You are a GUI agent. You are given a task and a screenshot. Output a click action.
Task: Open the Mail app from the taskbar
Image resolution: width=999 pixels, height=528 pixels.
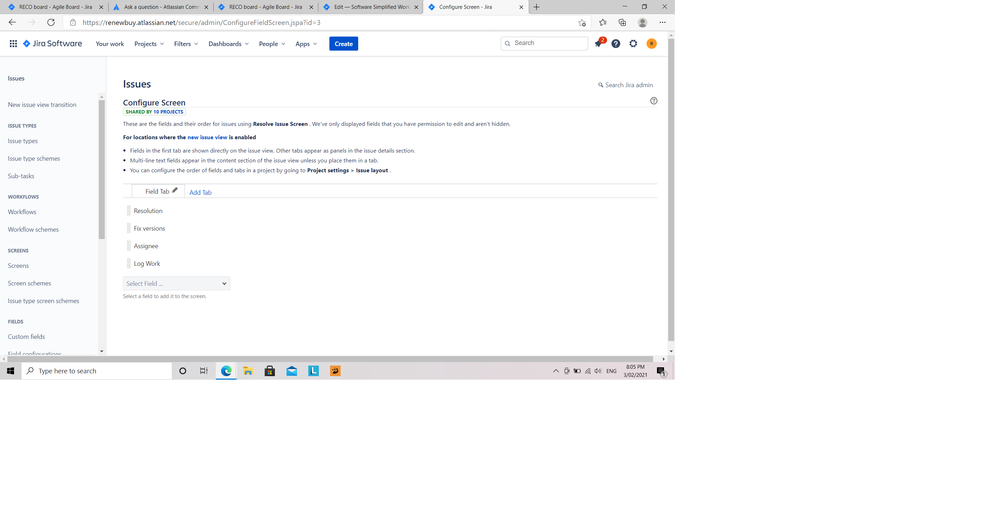coord(291,371)
